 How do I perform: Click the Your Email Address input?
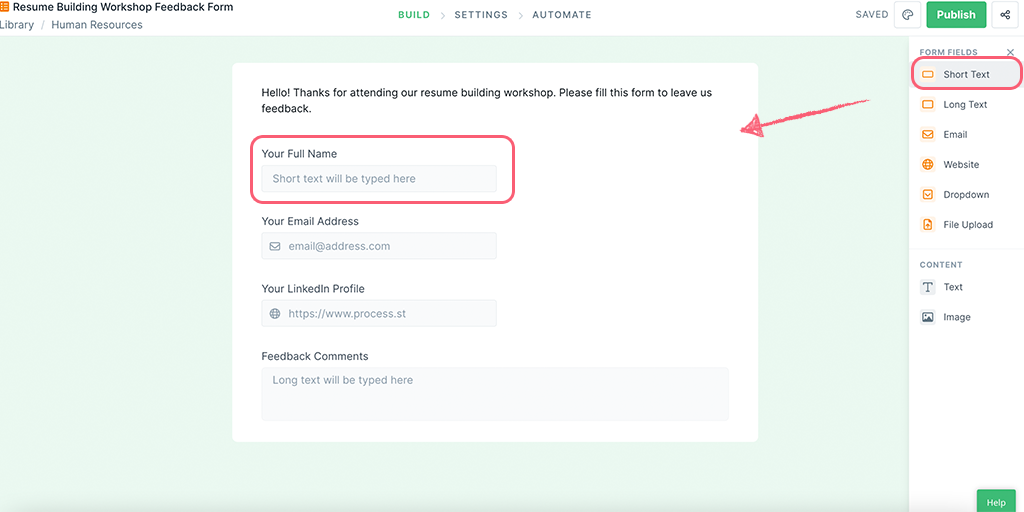click(379, 246)
